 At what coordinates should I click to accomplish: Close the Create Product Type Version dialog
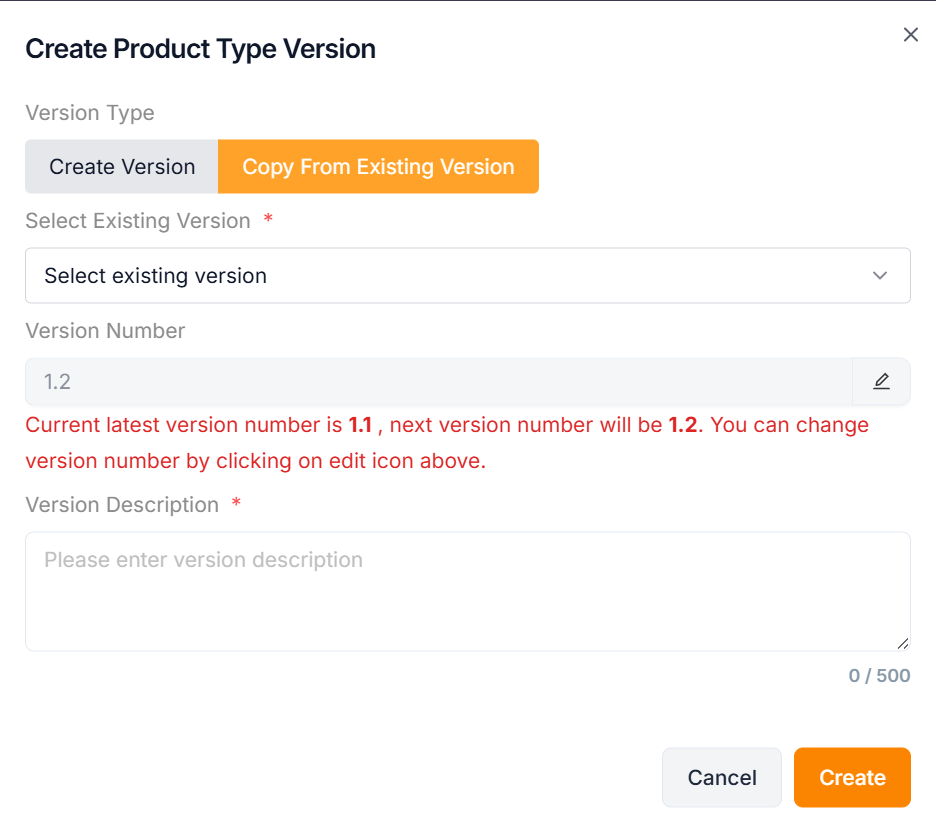910,35
